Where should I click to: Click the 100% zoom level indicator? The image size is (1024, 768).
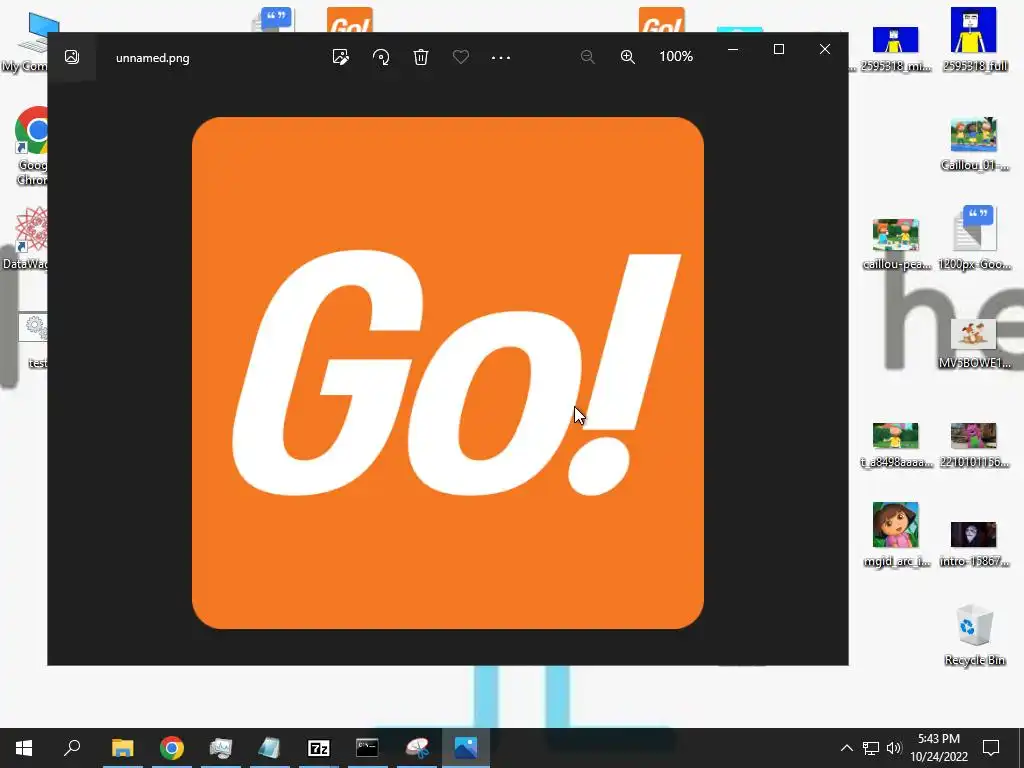(x=676, y=57)
